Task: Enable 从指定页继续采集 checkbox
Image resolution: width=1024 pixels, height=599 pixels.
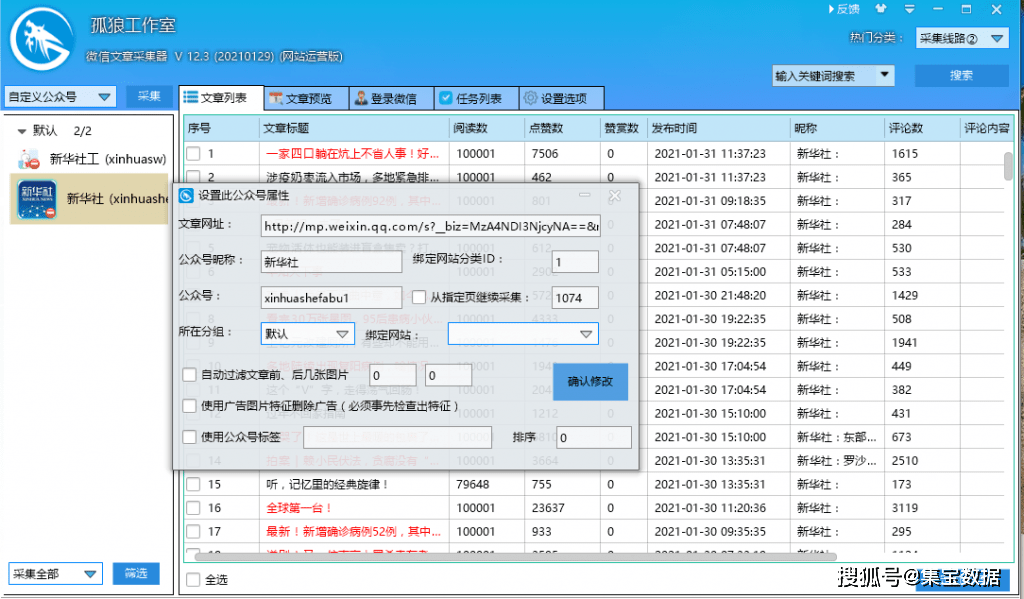Action: 421,297
